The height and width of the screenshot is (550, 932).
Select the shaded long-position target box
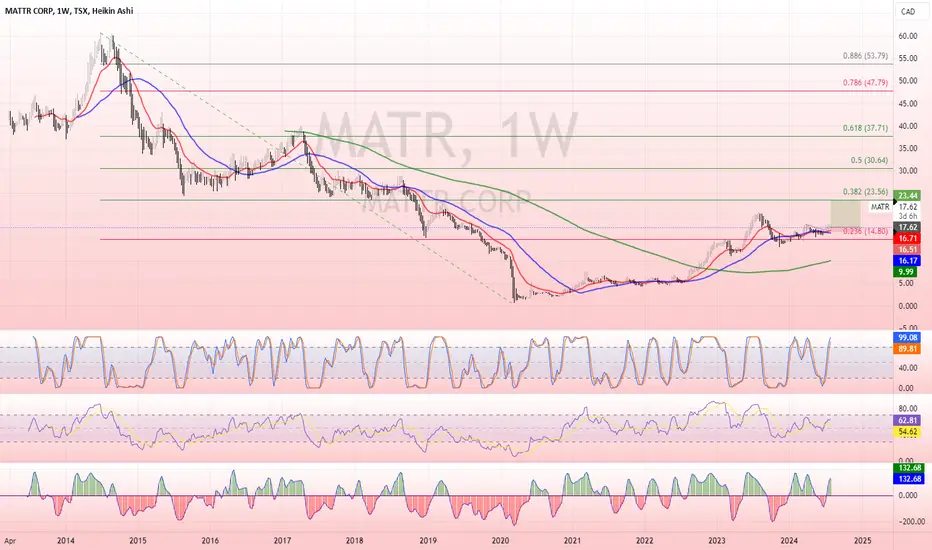(x=845, y=214)
